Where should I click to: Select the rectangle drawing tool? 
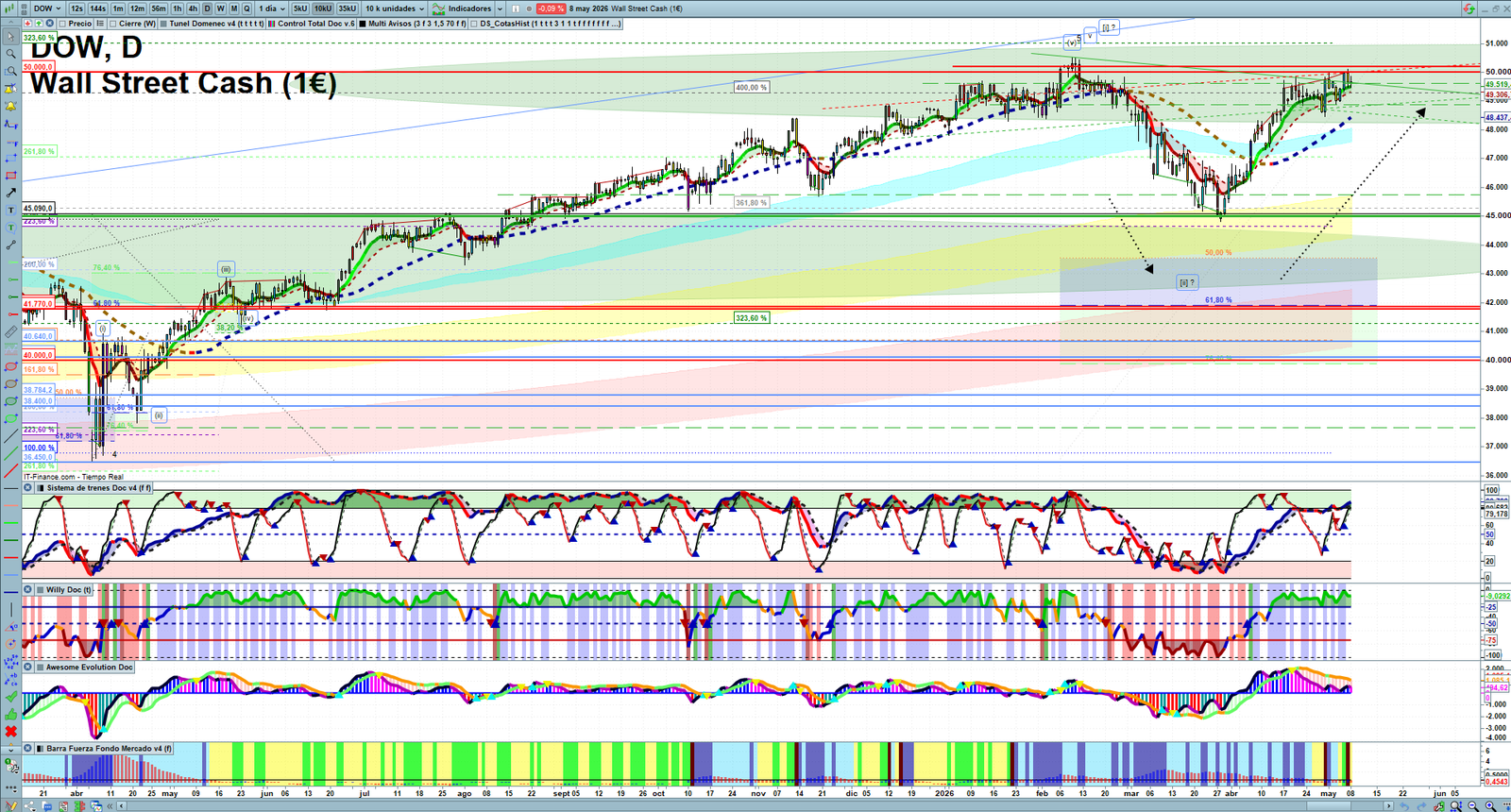[x=10, y=176]
